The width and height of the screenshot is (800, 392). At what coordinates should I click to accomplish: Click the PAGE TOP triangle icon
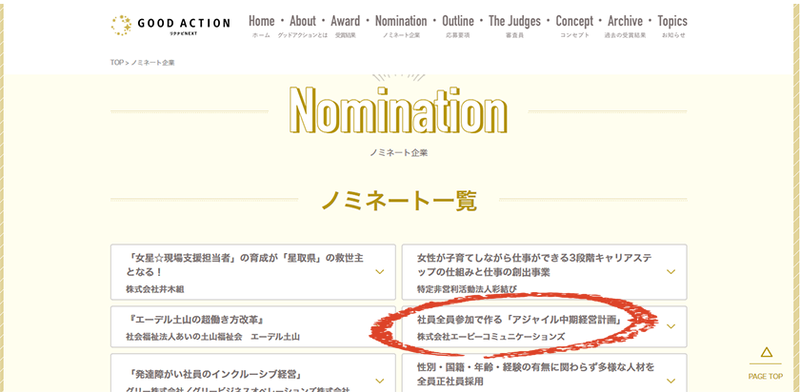(766, 352)
